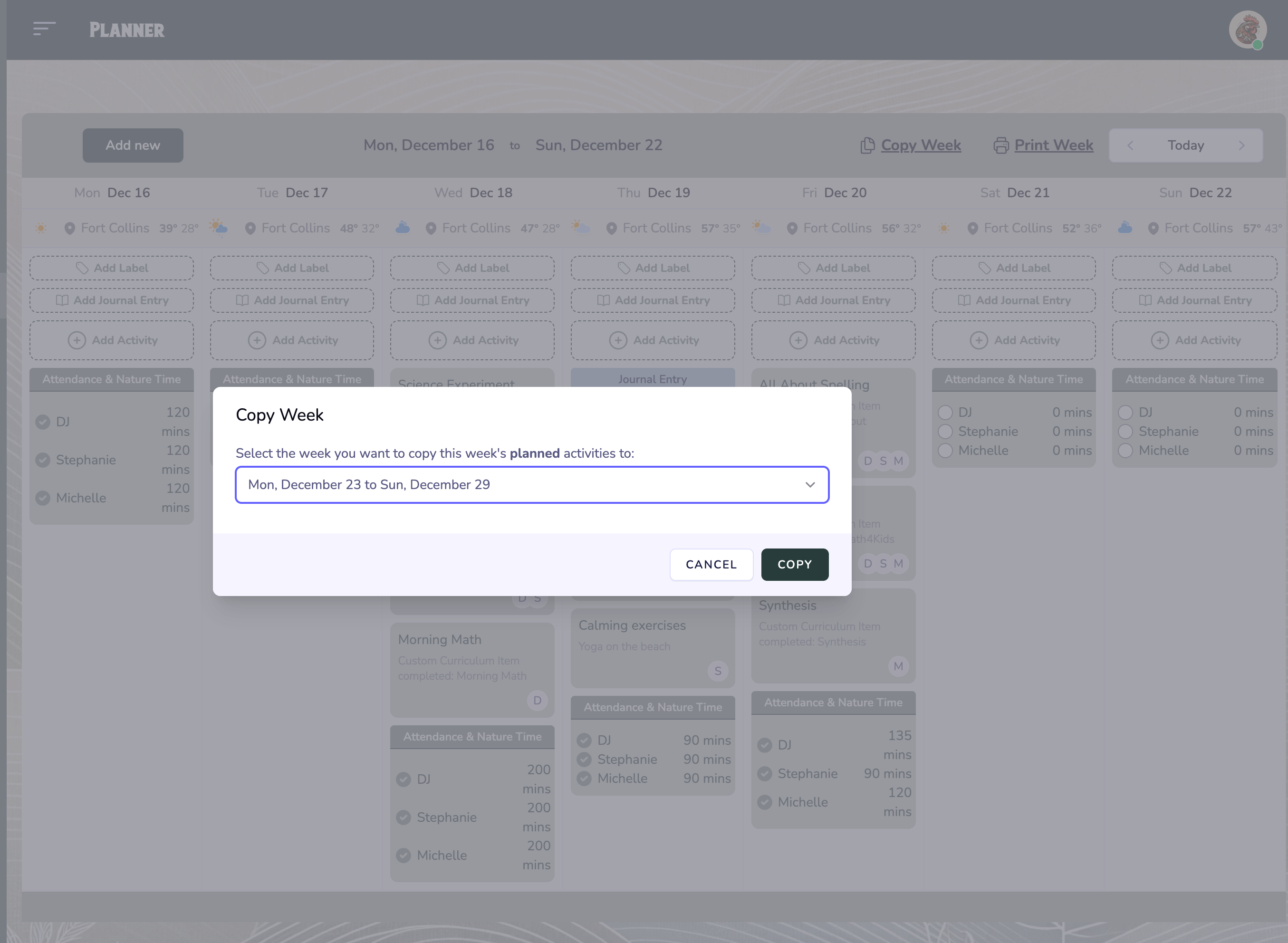Image resolution: width=1288 pixels, height=943 pixels.
Task: Open the hamburger navigation menu
Action: (x=44, y=29)
